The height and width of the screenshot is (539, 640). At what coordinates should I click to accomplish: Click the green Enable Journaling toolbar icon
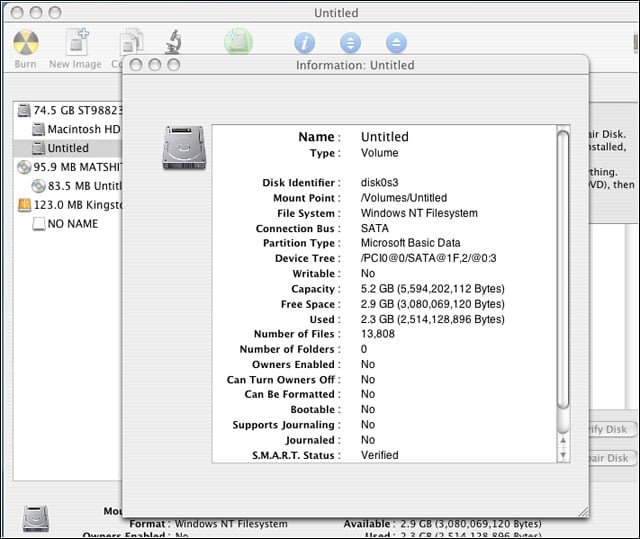[238, 41]
